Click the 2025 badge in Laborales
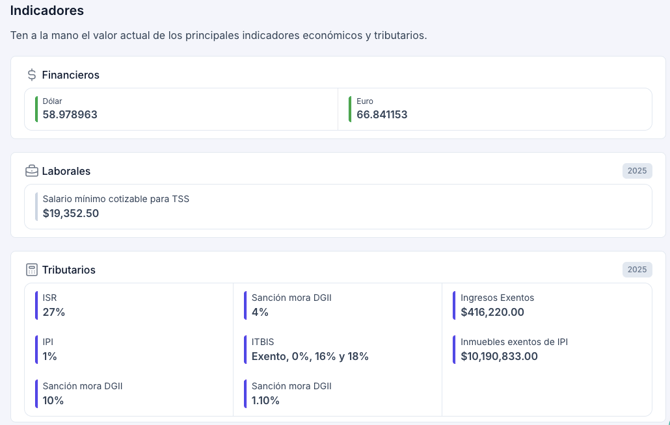Image resolution: width=670 pixels, height=425 pixels. click(x=637, y=171)
